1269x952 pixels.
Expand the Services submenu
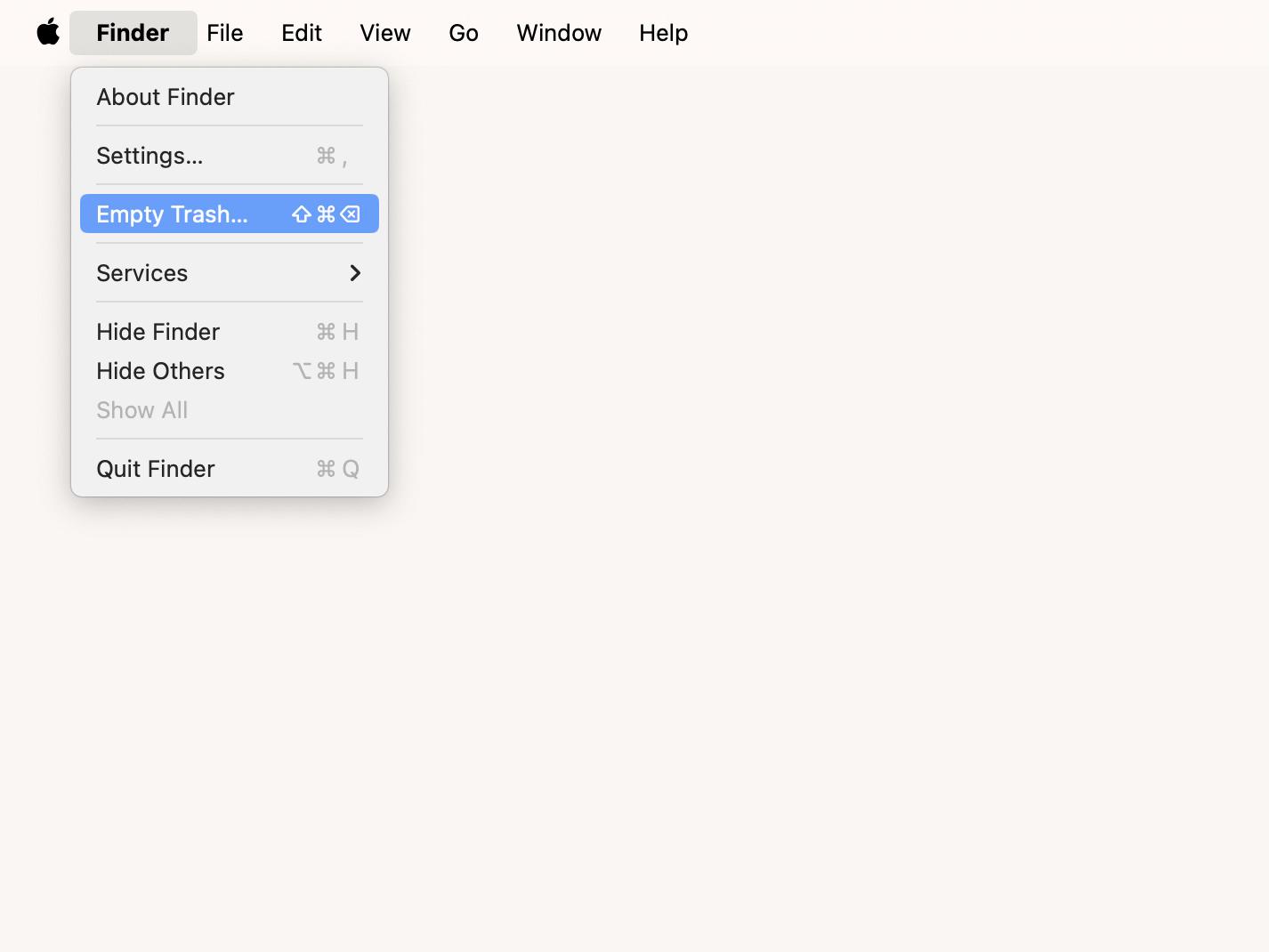click(x=230, y=273)
